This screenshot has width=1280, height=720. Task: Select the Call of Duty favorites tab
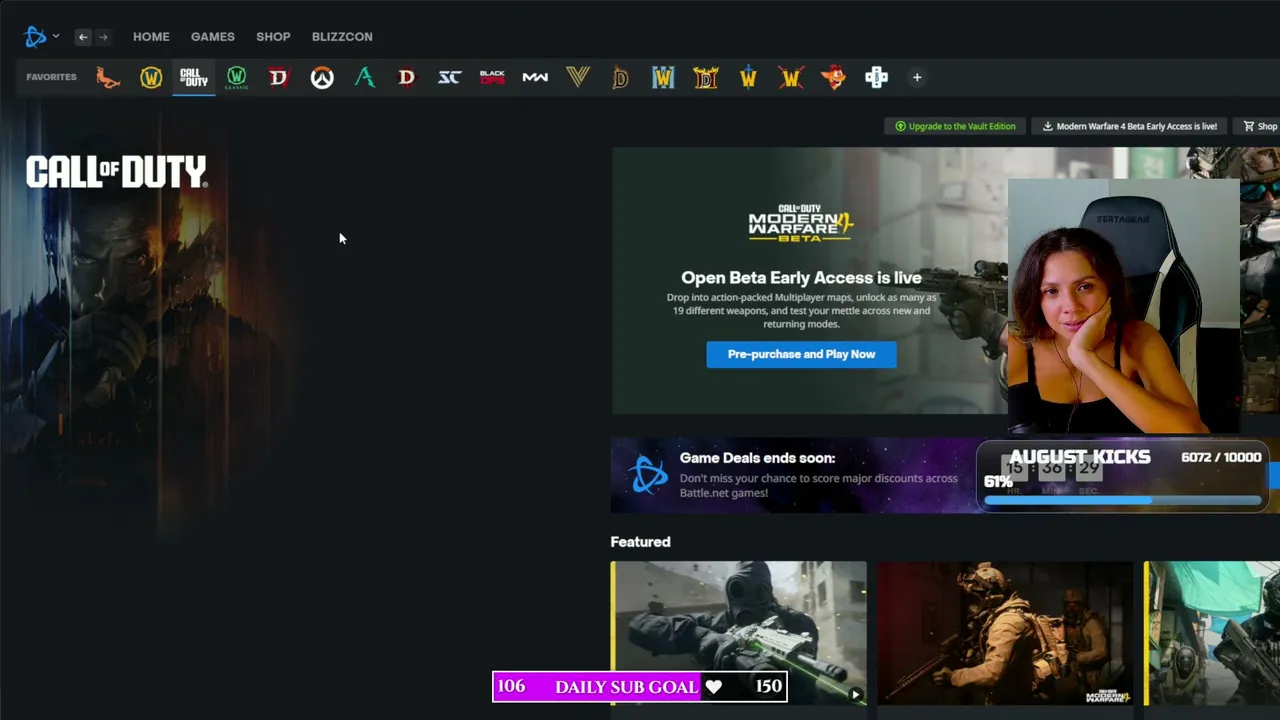coord(194,77)
